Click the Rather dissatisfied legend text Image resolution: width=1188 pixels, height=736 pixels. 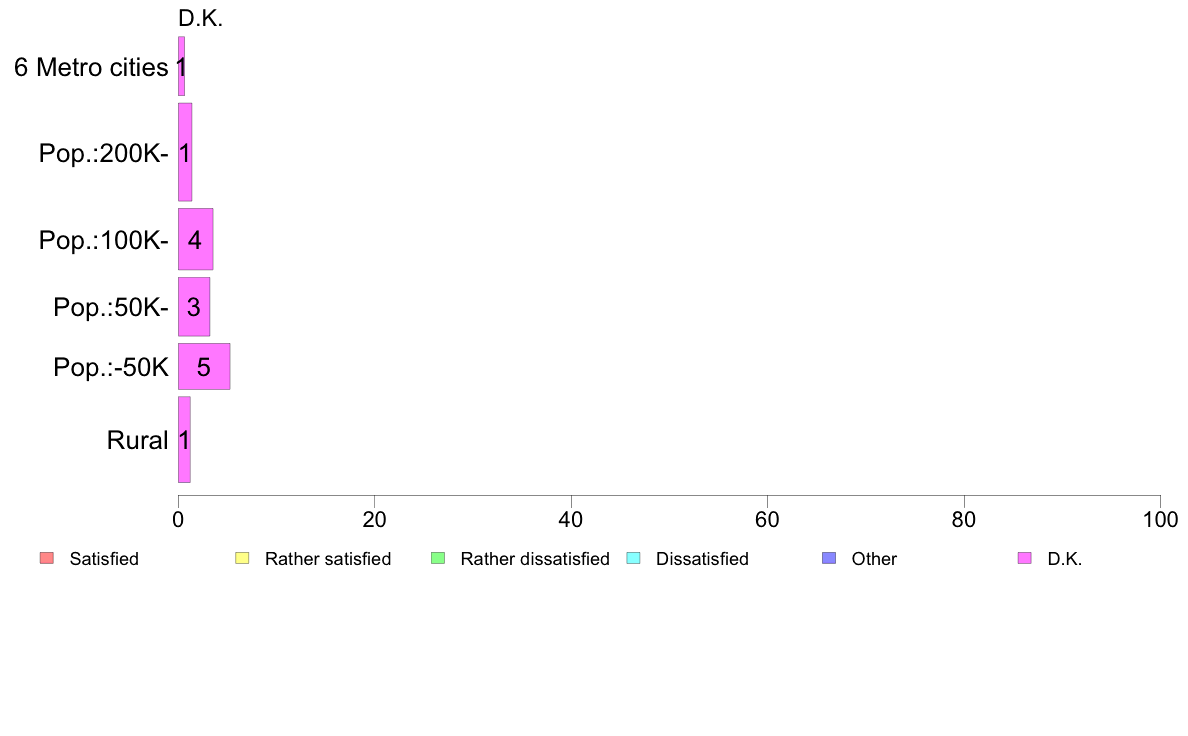(x=535, y=559)
